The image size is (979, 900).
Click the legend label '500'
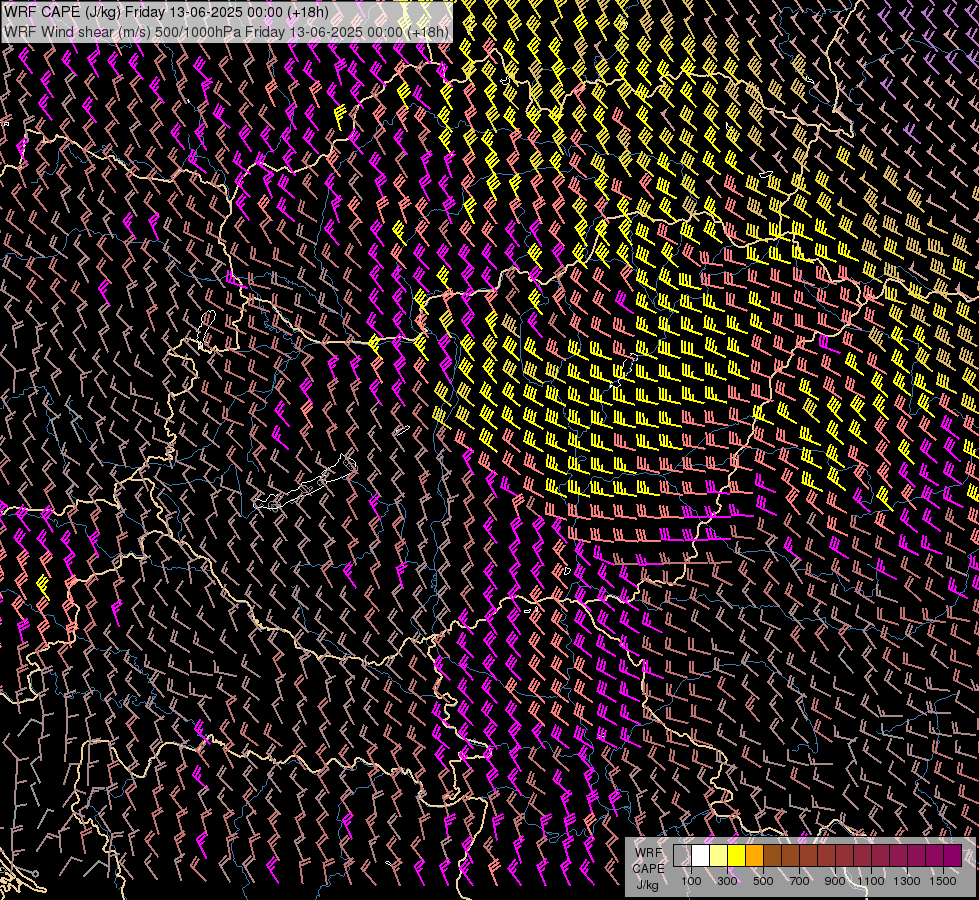click(x=763, y=881)
